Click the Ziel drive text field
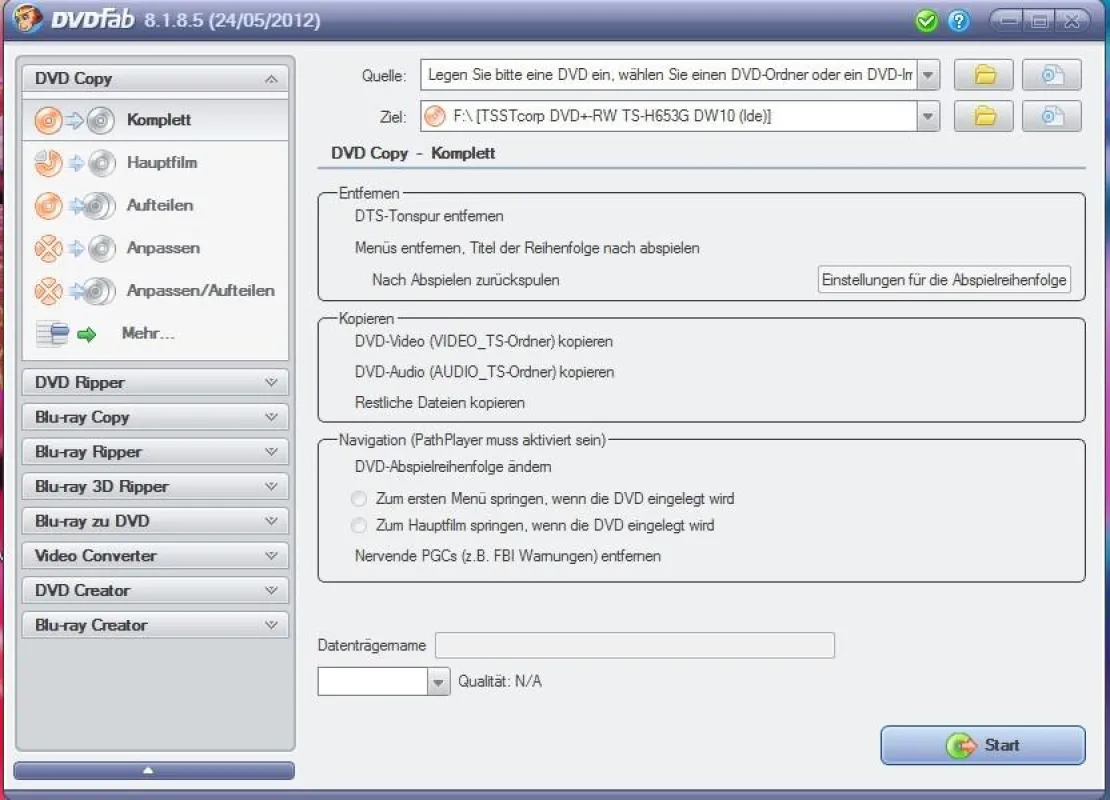This screenshot has width=1110, height=800. (668, 117)
